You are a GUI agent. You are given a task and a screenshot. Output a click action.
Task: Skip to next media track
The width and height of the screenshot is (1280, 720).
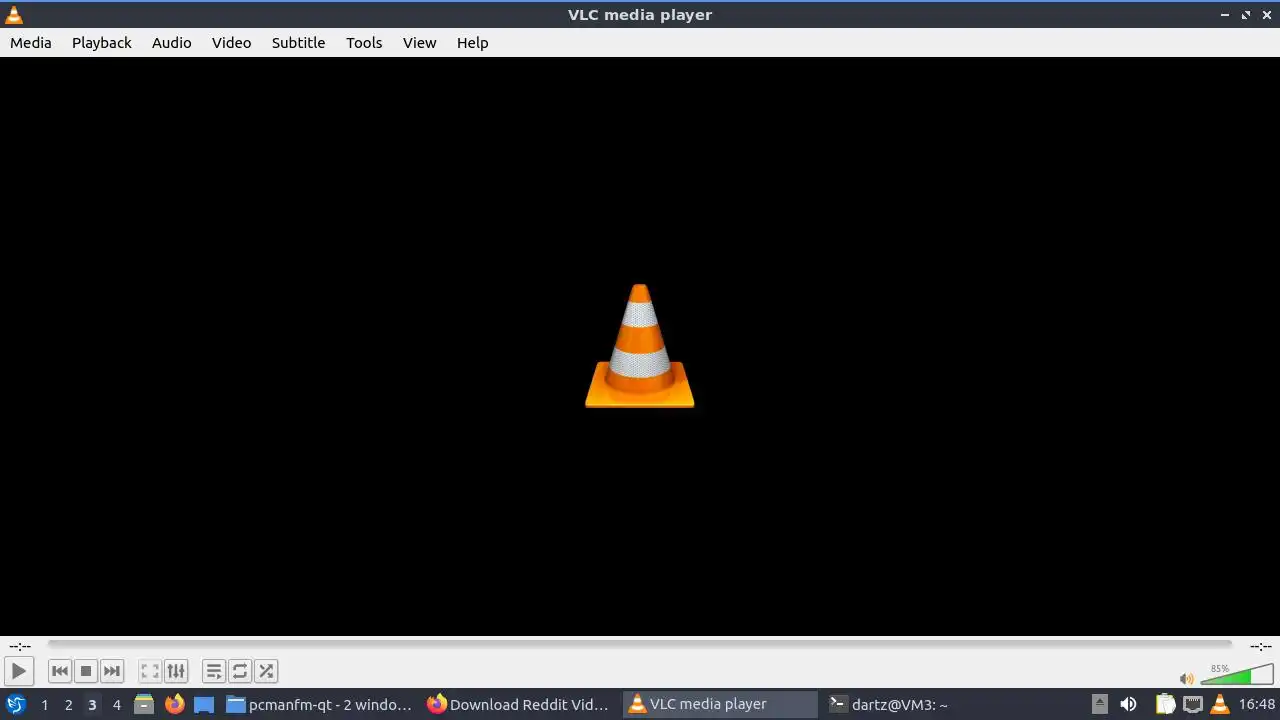click(x=112, y=671)
